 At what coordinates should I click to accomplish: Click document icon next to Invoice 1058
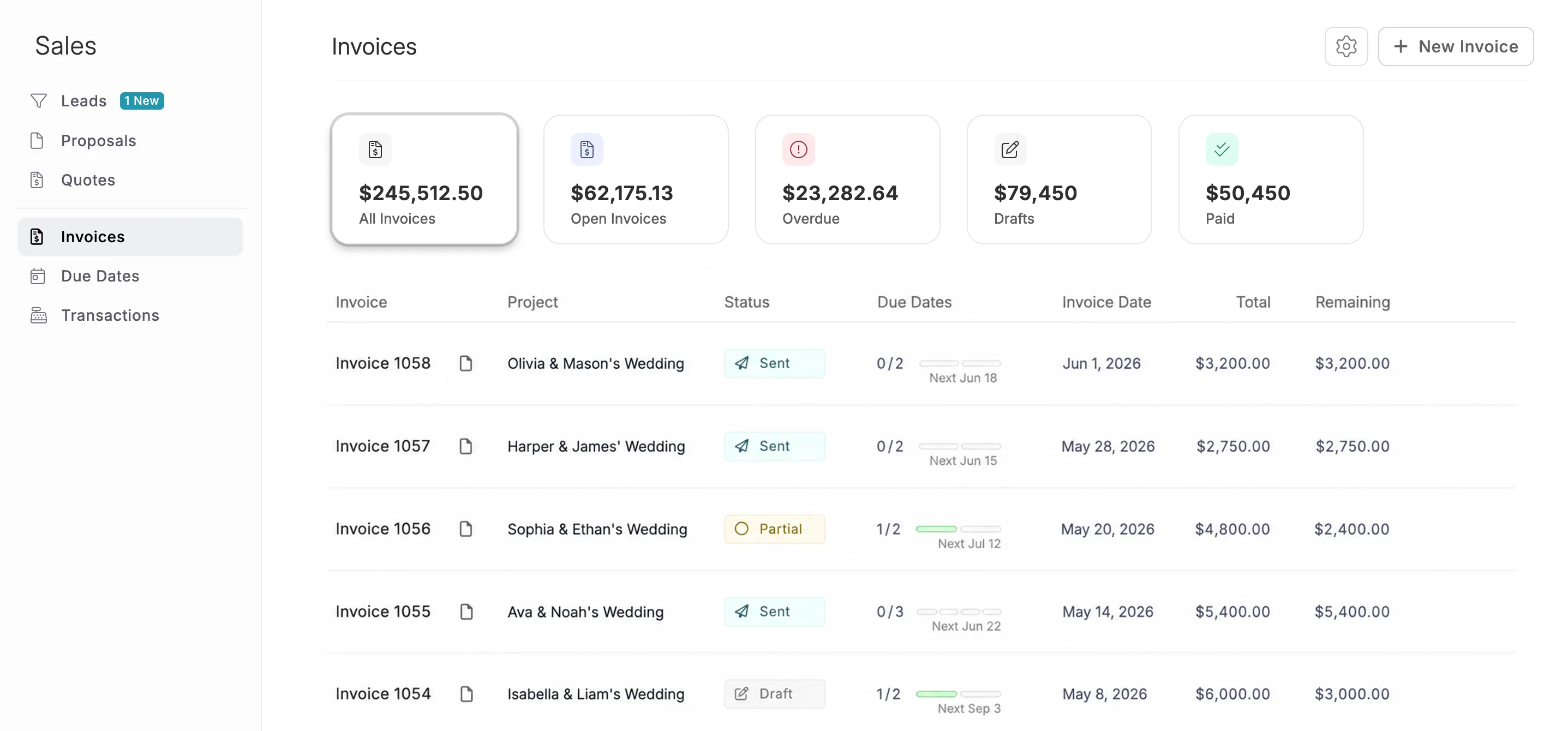coord(465,363)
